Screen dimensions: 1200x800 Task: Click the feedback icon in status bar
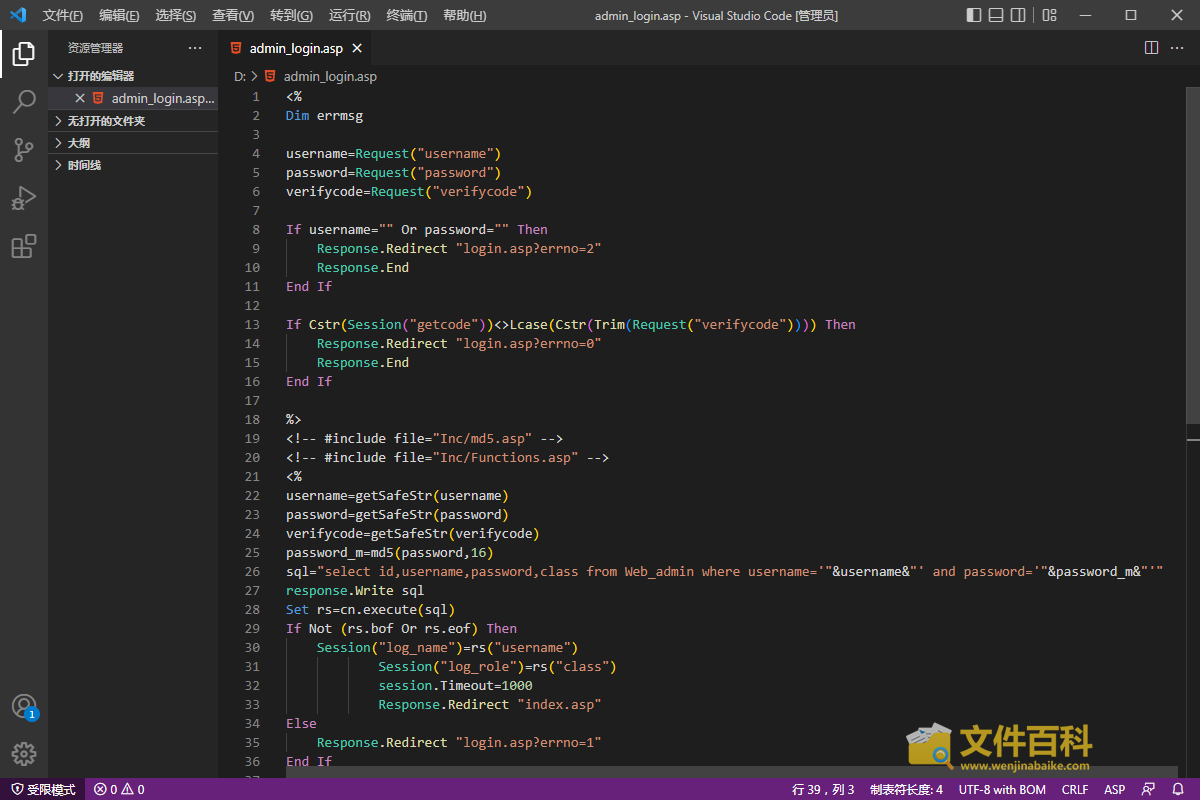[x=1148, y=789]
